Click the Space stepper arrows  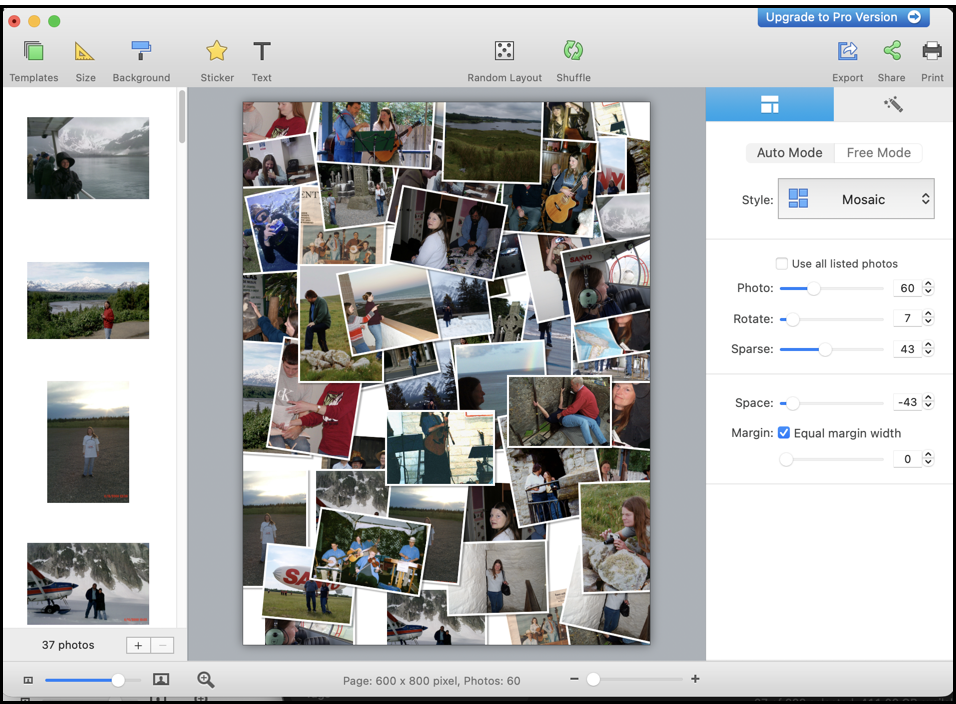click(928, 402)
